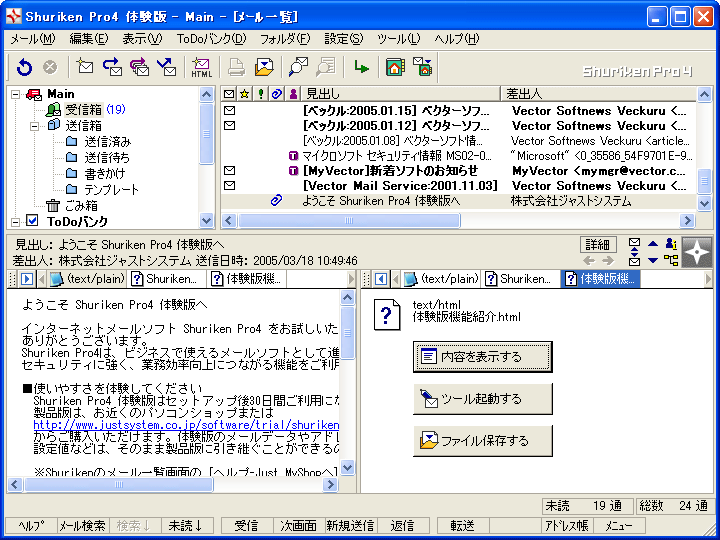Open the justsystem.co.jp trial link
720x540 pixels.
(x=186, y=425)
